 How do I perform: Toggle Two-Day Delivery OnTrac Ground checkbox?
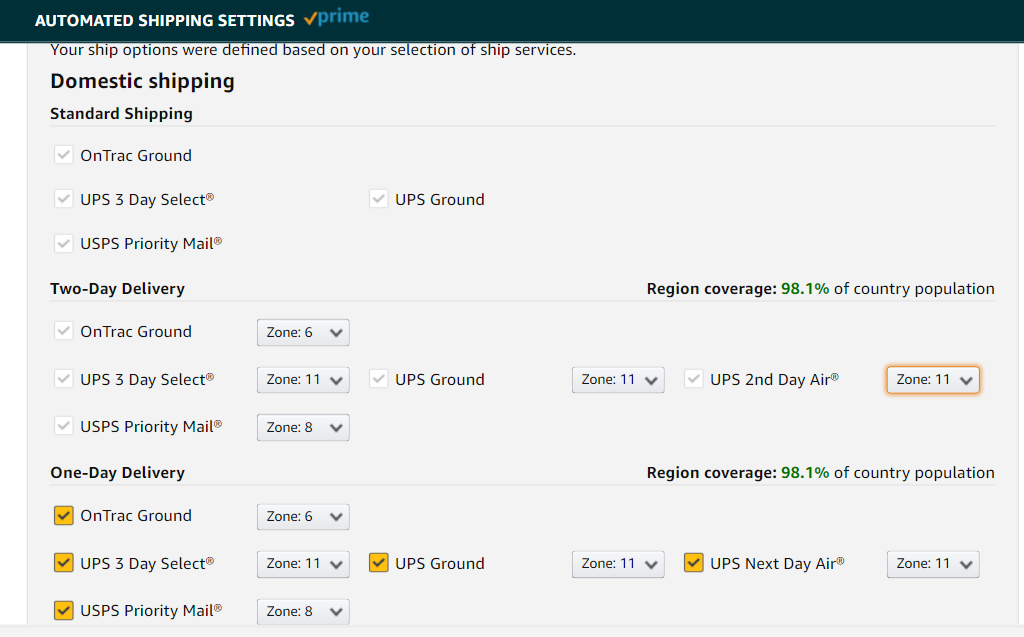[63, 331]
